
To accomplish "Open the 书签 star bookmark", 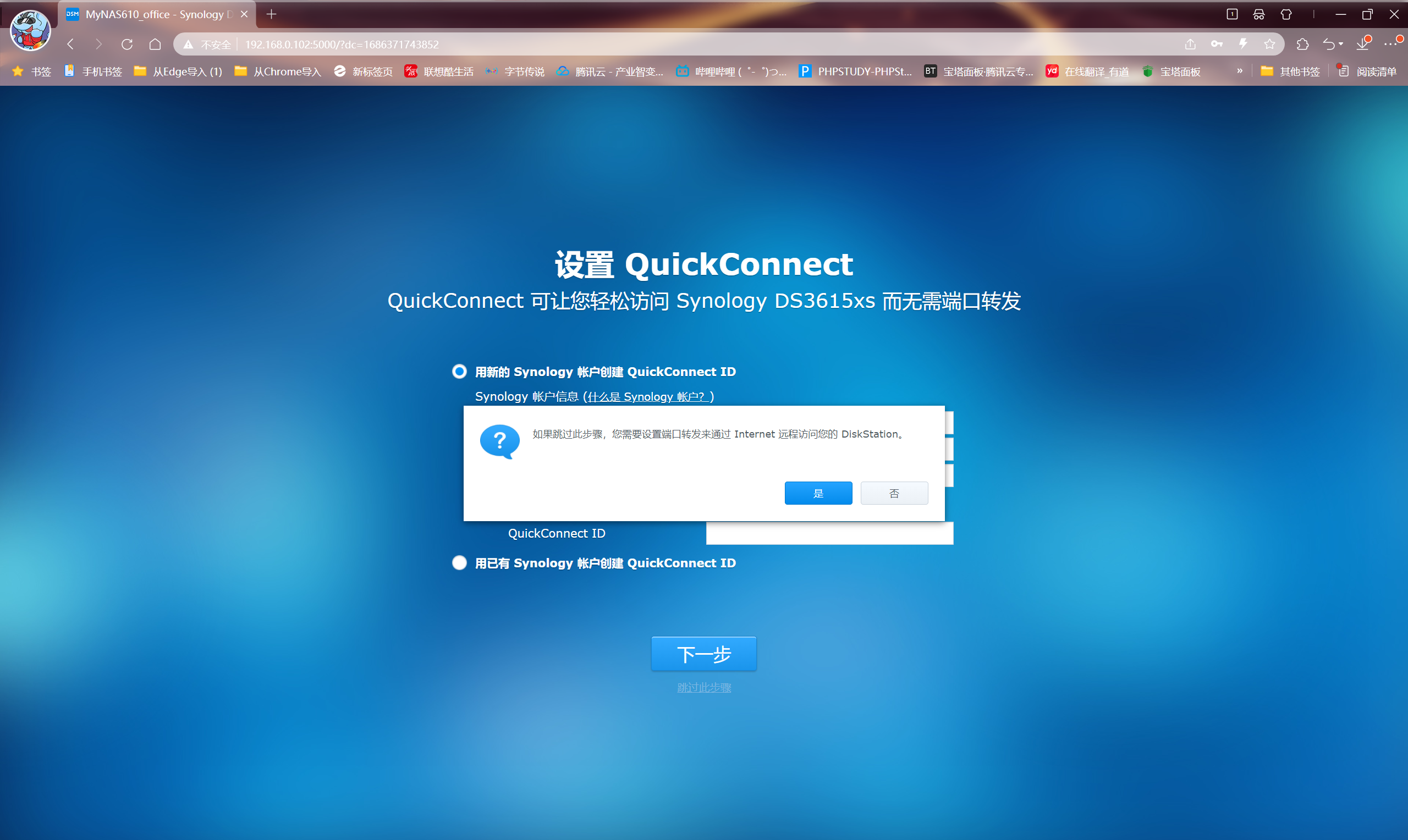I will [x=32, y=71].
